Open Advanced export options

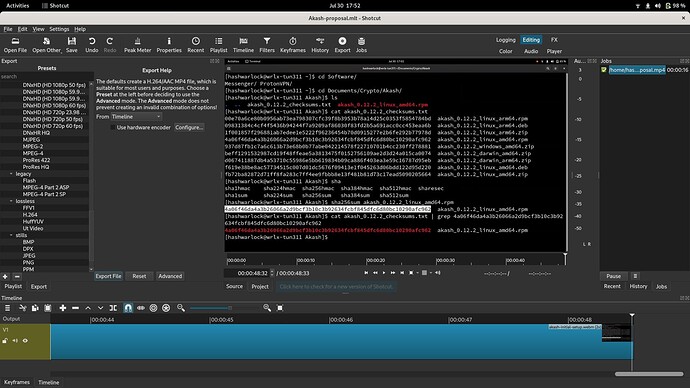point(170,276)
